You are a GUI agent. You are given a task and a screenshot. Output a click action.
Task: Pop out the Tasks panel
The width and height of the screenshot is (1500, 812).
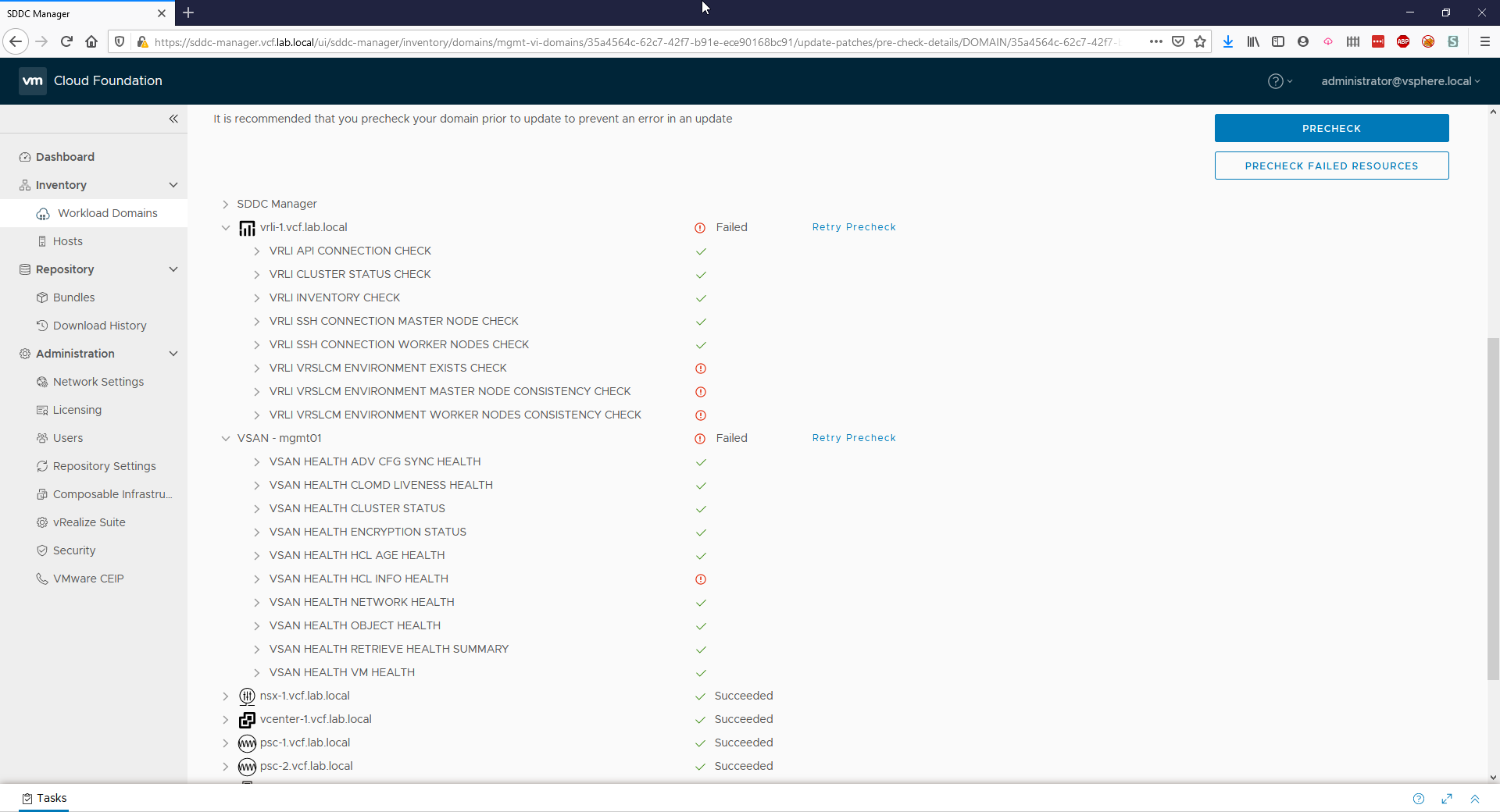[1447, 799]
